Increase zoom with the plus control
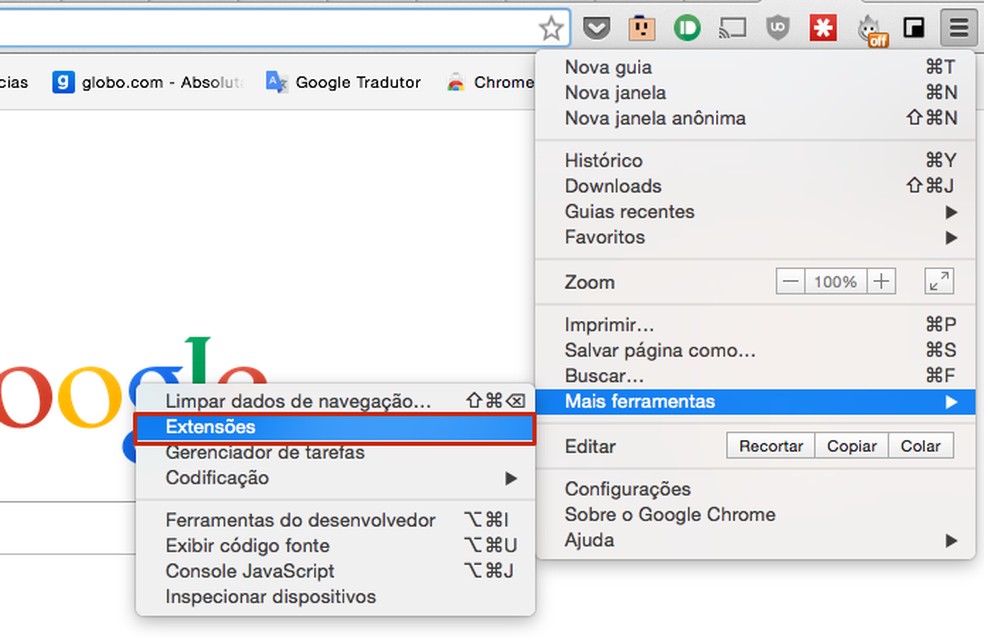Screen dimensions: 984x637 pos(880,281)
